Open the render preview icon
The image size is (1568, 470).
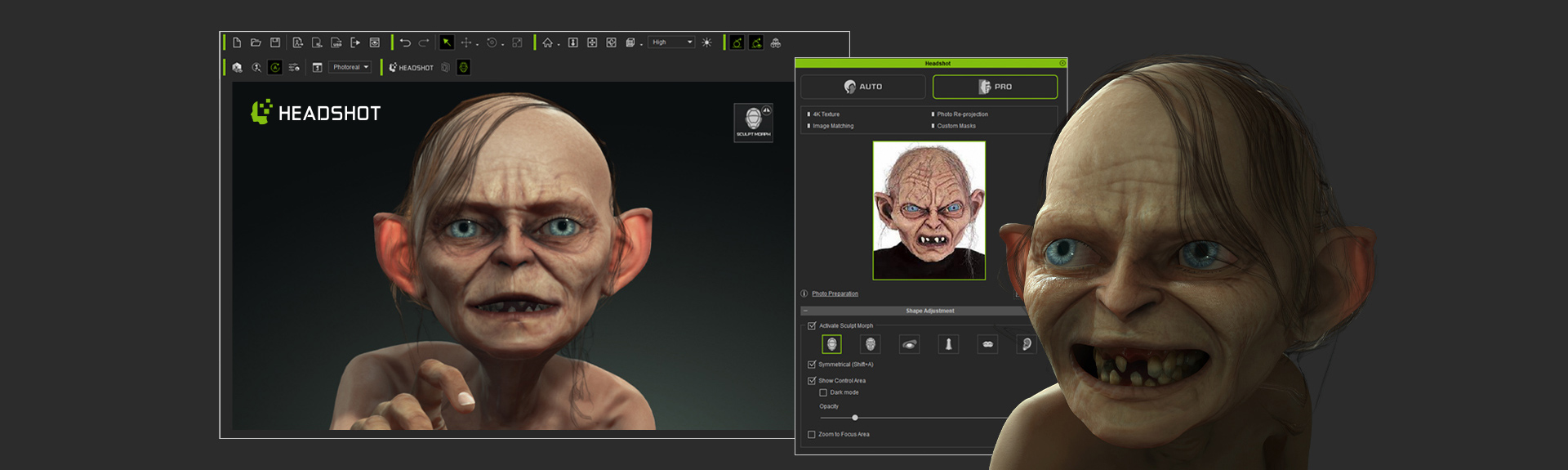pos(375,43)
